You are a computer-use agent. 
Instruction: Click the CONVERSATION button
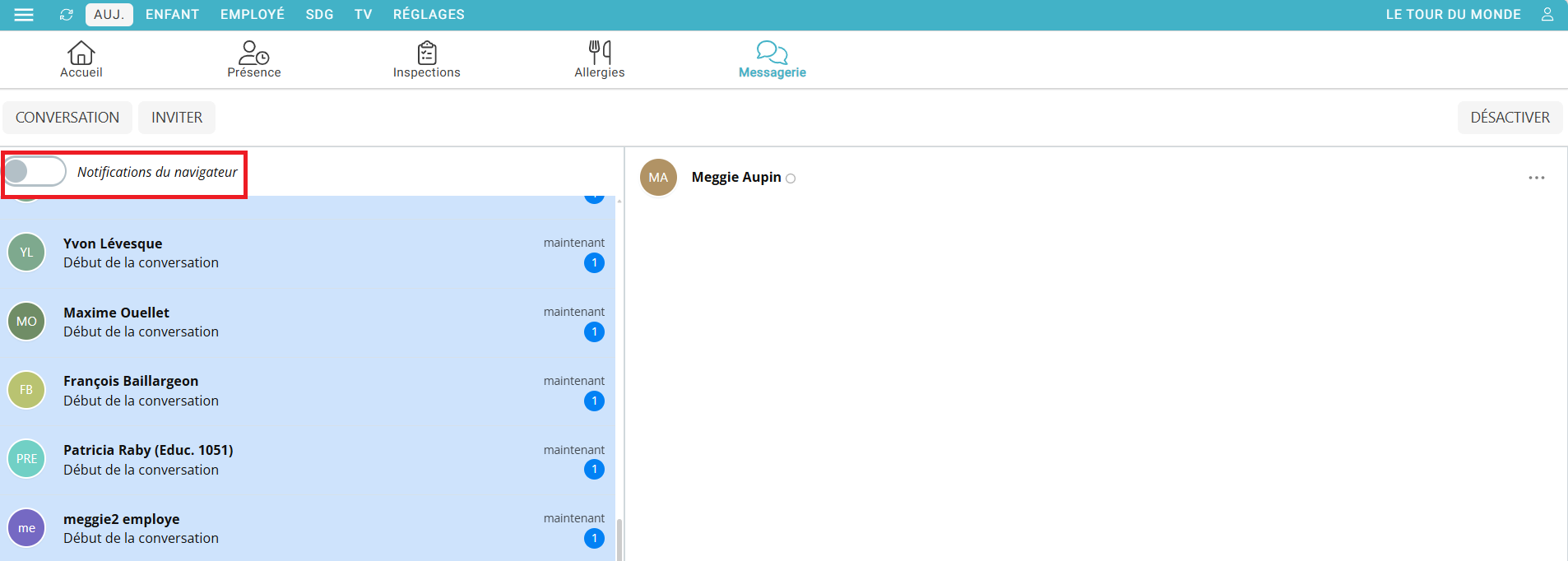(x=67, y=118)
